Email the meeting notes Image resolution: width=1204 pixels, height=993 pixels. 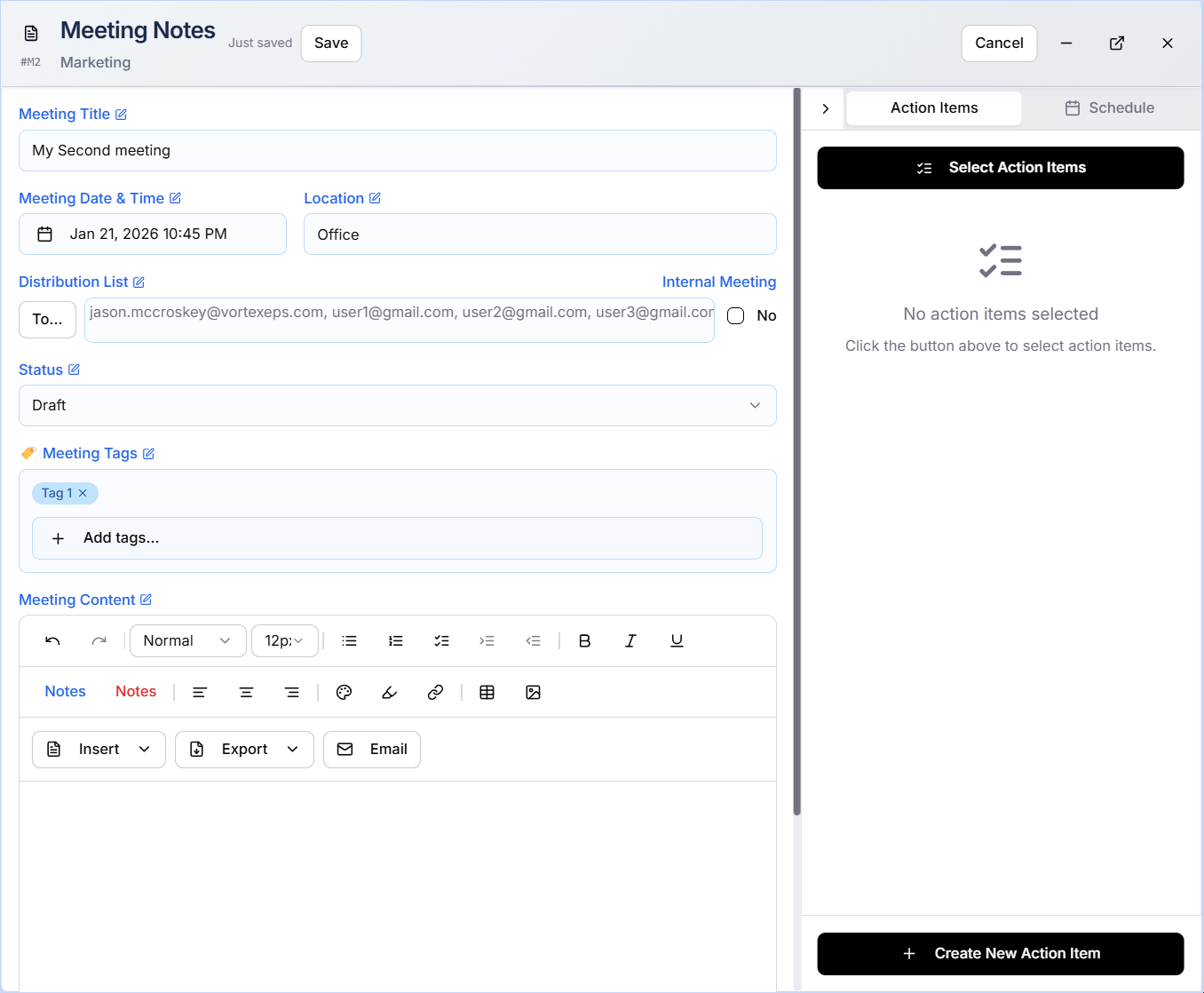tap(372, 750)
